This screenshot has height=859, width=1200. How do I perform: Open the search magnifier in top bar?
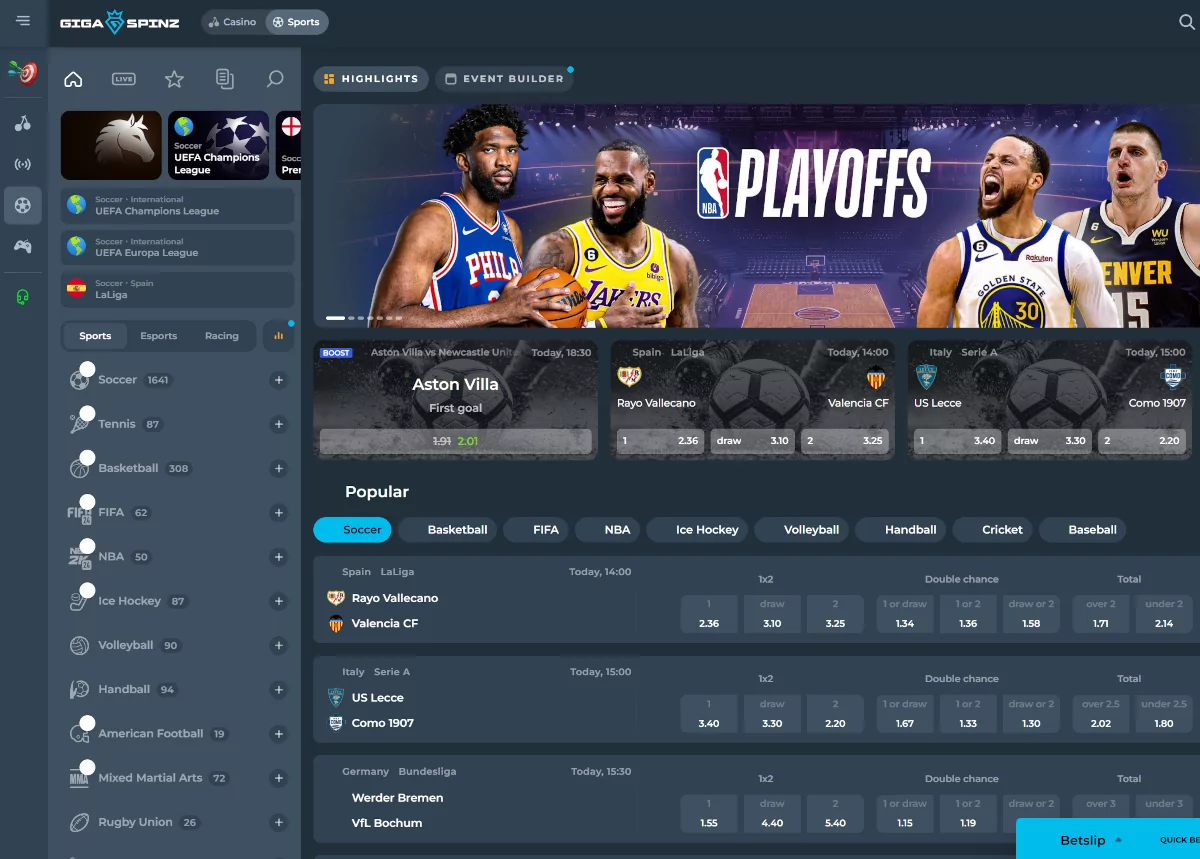point(1187,22)
